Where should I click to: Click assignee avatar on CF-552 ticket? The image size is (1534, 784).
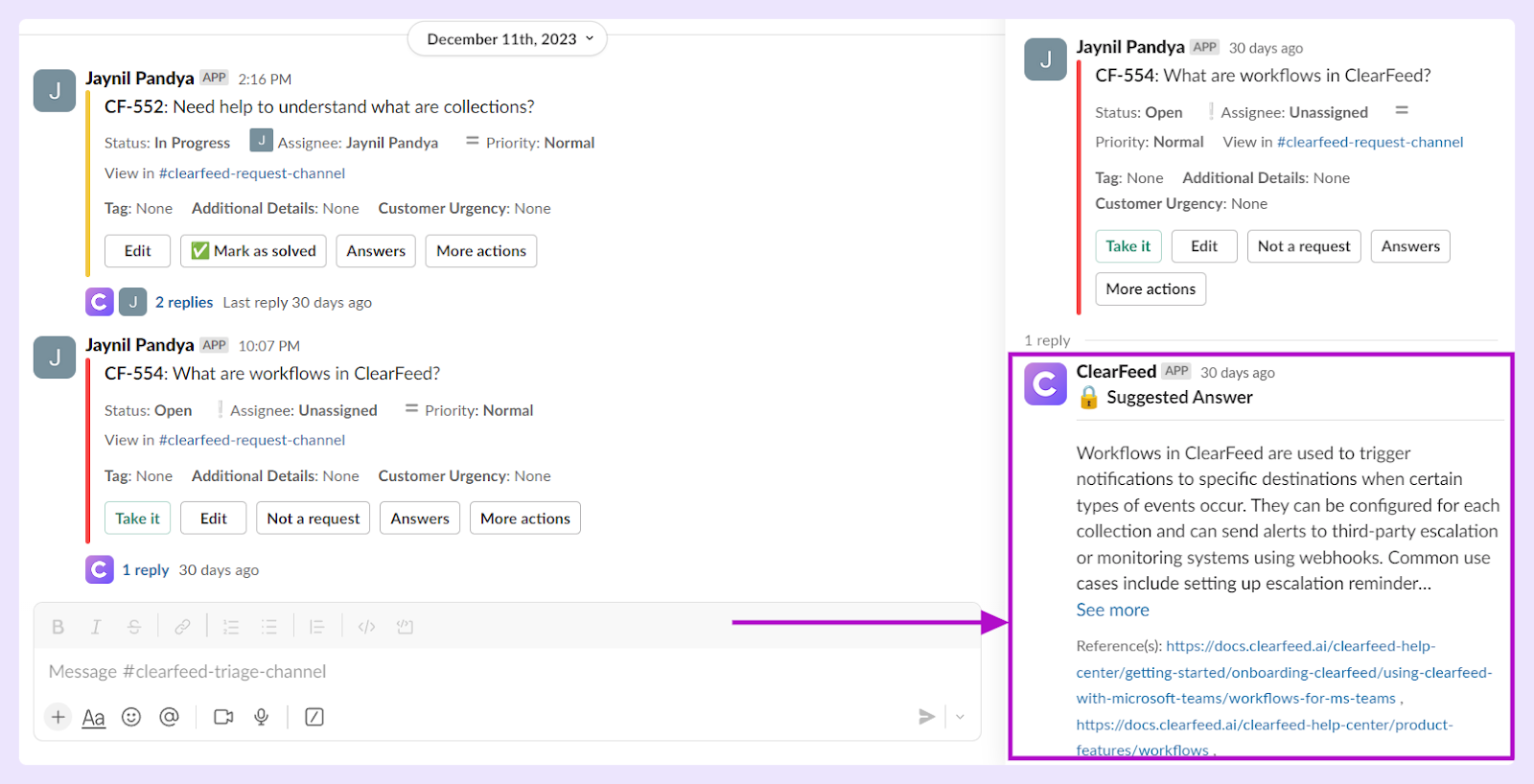[261, 141]
